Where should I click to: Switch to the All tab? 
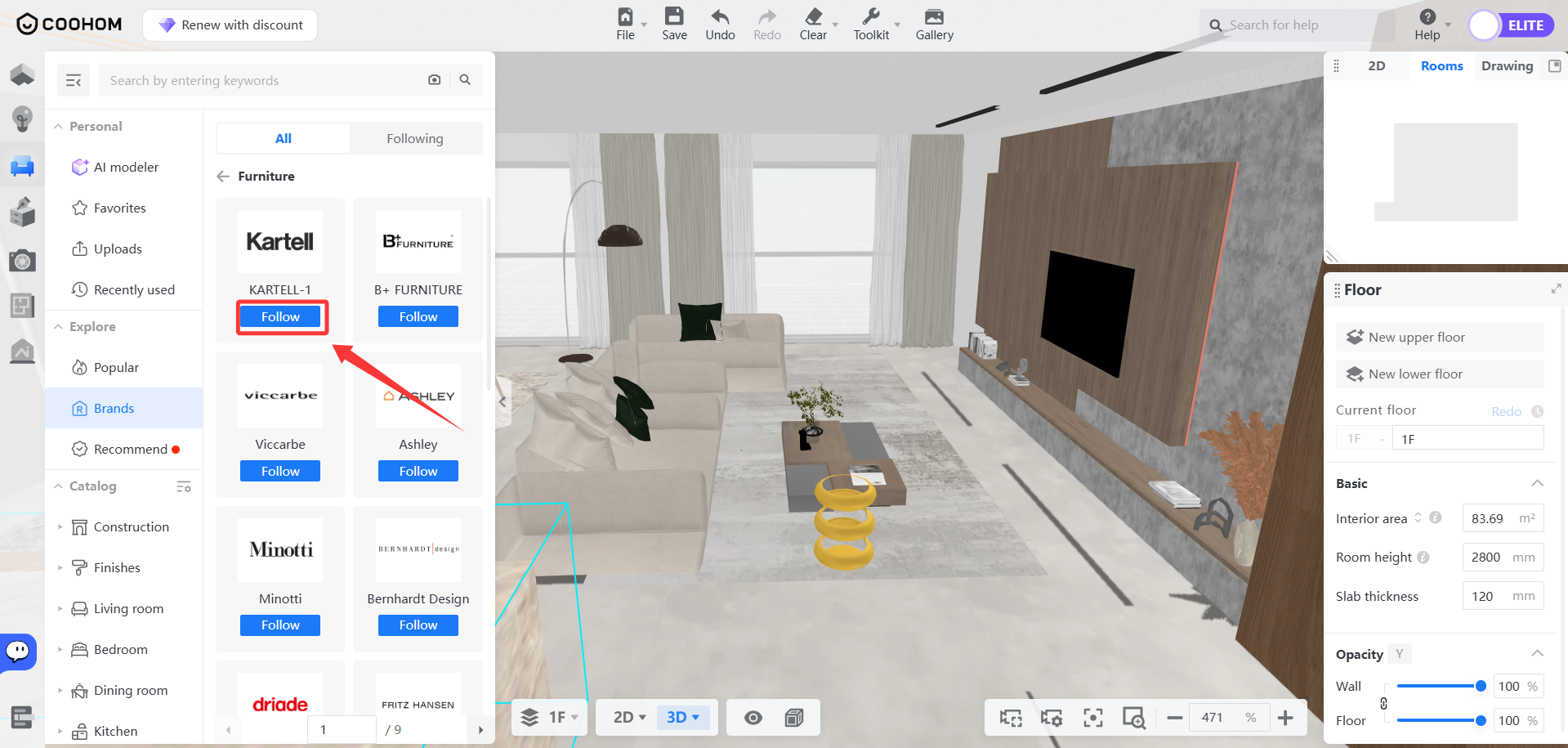(x=284, y=138)
